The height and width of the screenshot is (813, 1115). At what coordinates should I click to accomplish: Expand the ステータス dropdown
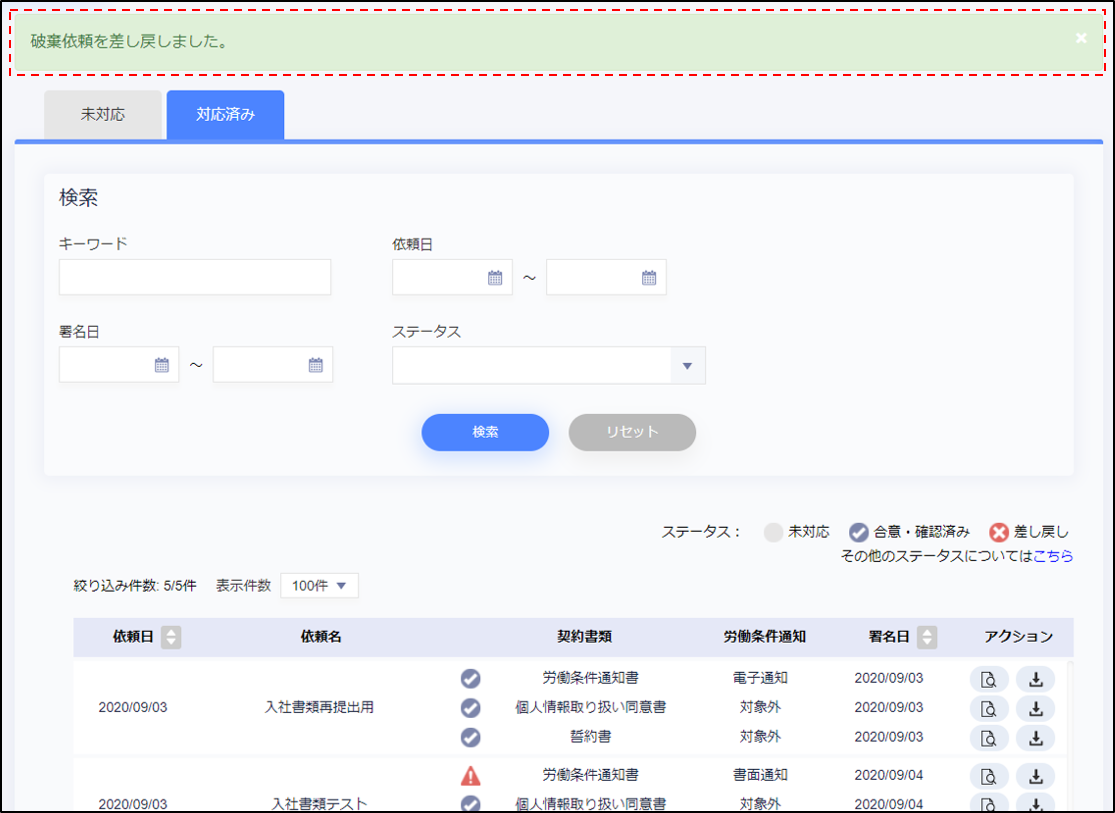687,366
